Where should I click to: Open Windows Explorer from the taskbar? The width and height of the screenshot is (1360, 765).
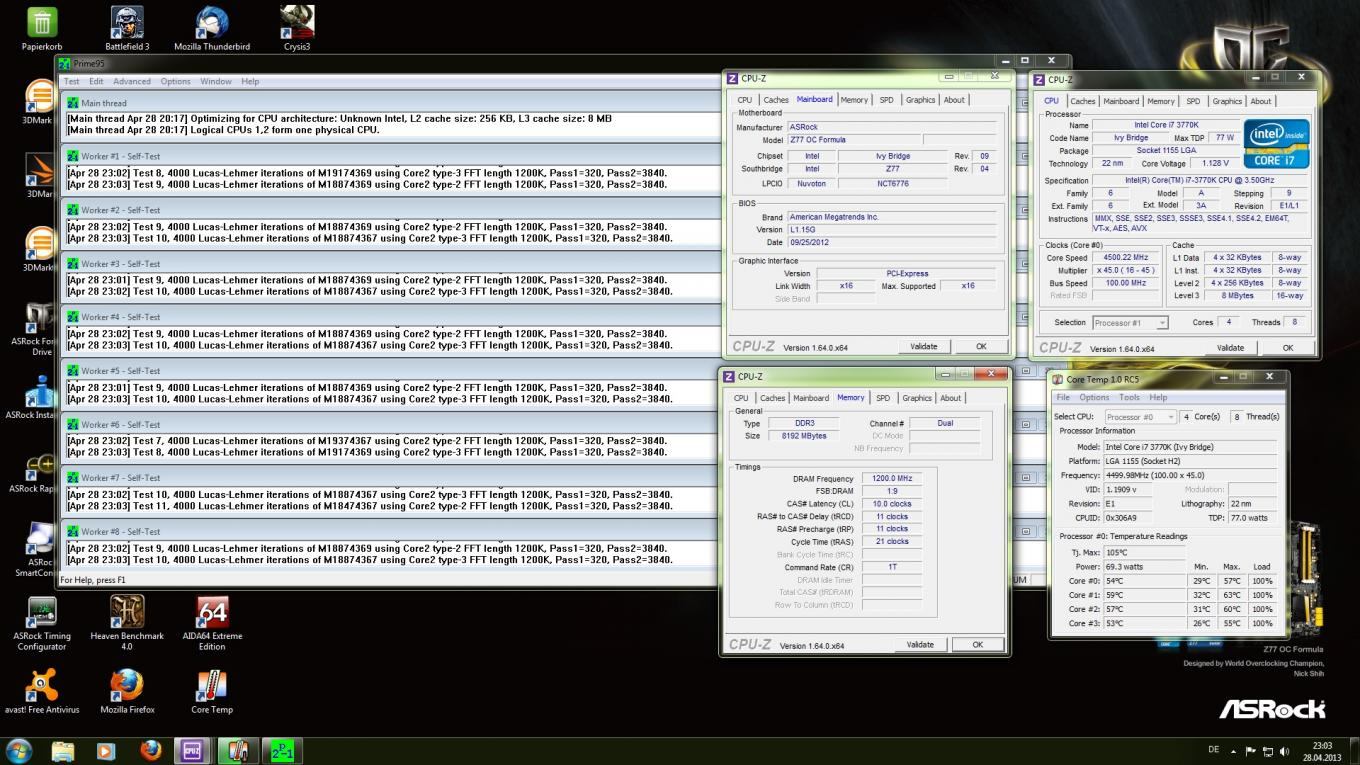[x=63, y=750]
